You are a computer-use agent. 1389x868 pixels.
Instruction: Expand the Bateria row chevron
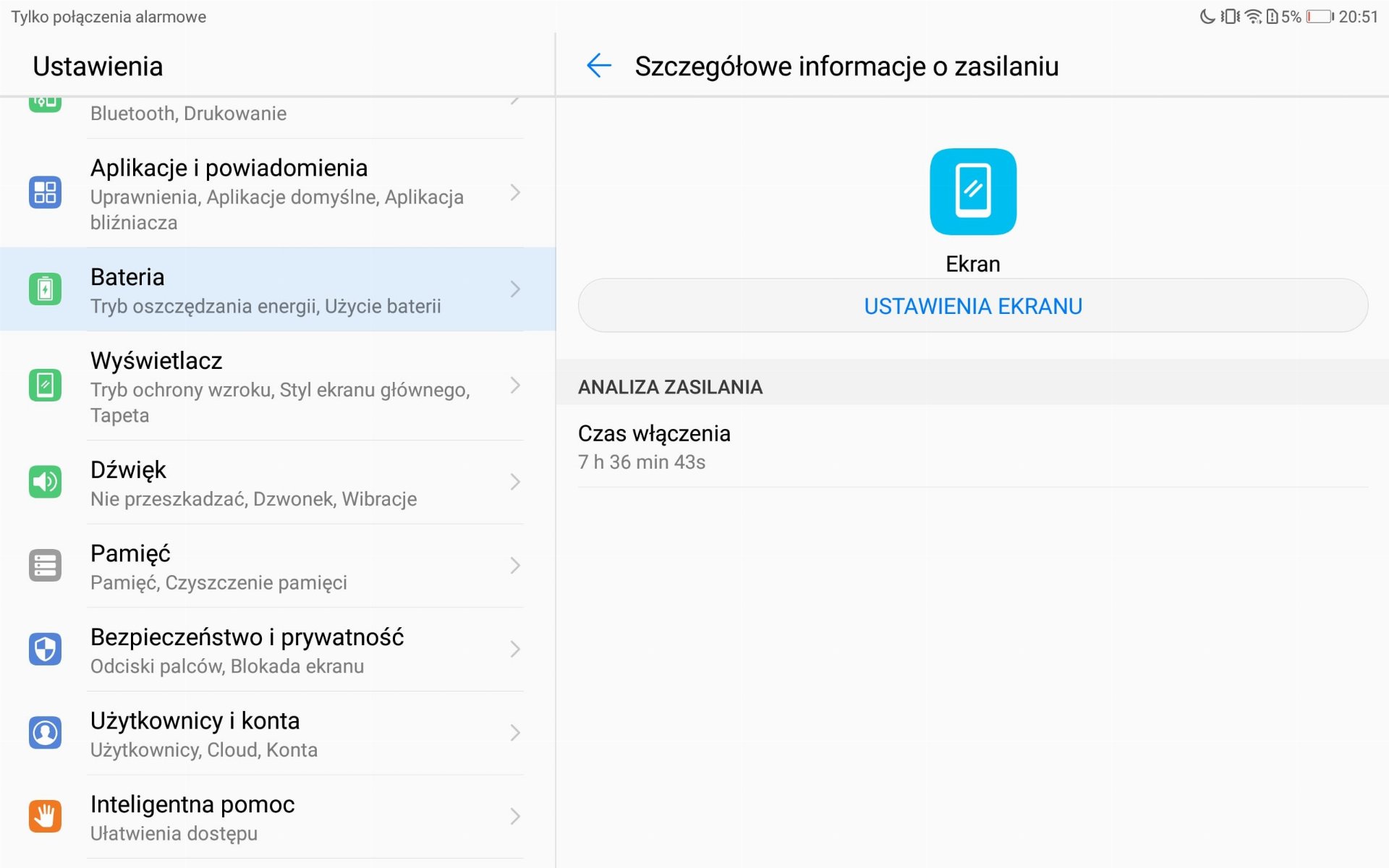515,289
